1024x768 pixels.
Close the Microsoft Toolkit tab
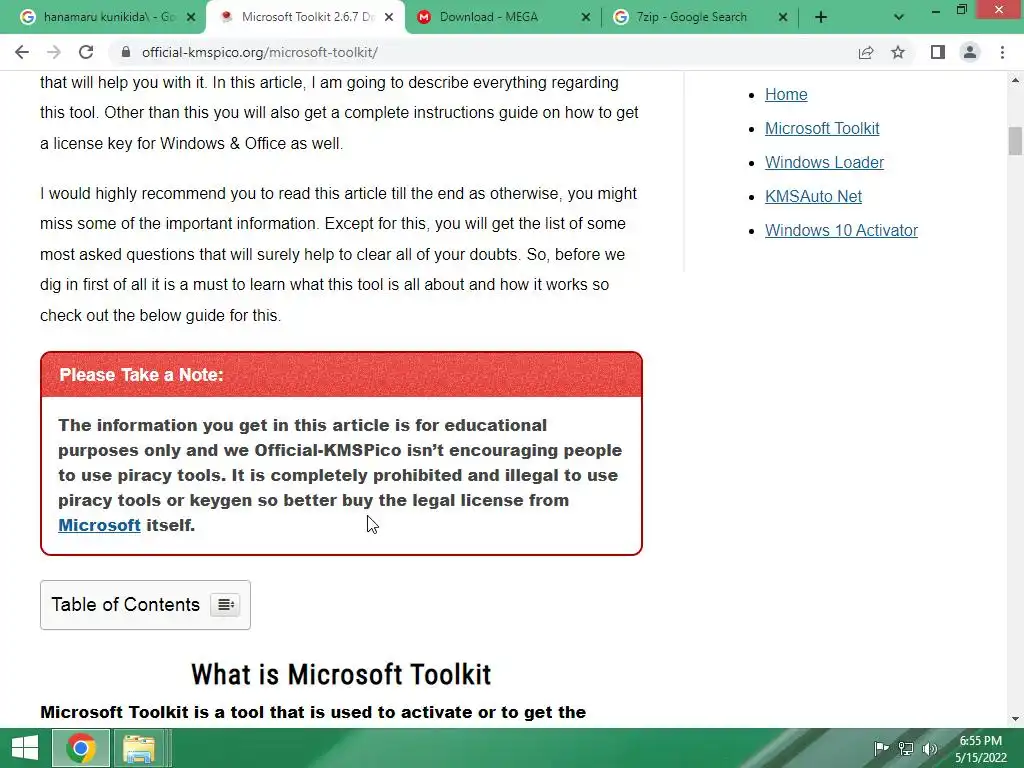pyautogui.click(x=389, y=18)
